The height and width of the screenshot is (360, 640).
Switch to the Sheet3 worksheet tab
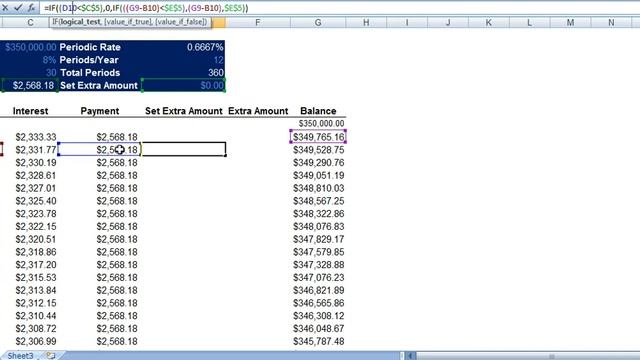click(x=20, y=356)
